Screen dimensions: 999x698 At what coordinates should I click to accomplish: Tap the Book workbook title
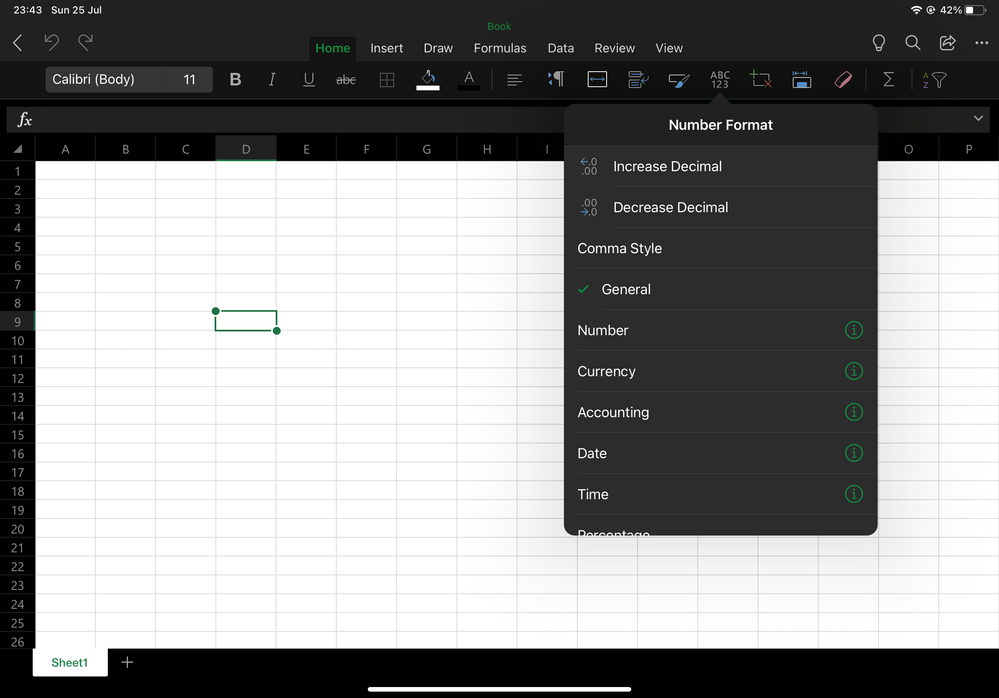(x=499, y=26)
